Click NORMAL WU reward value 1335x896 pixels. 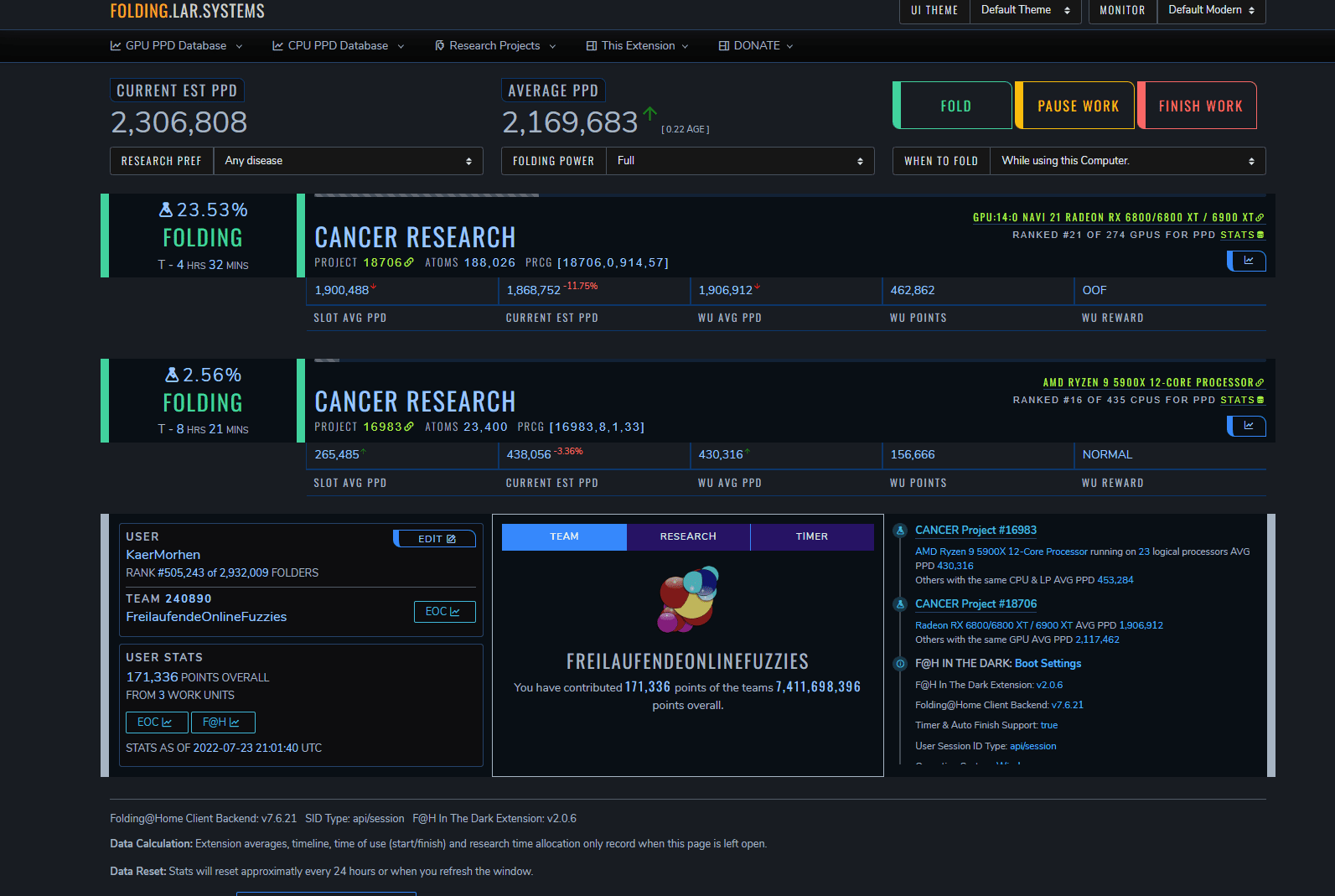coord(1107,454)
